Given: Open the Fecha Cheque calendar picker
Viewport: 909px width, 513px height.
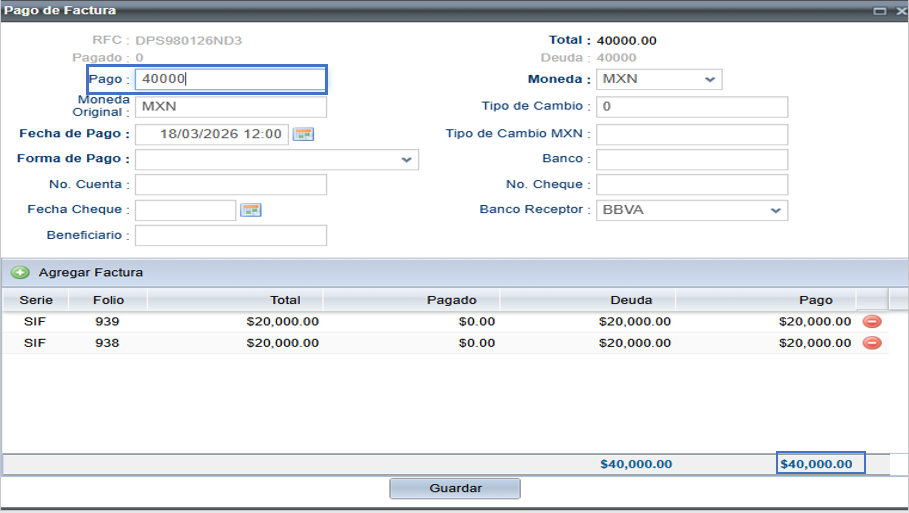Looking at the screenshot, I should click(251, 210).
